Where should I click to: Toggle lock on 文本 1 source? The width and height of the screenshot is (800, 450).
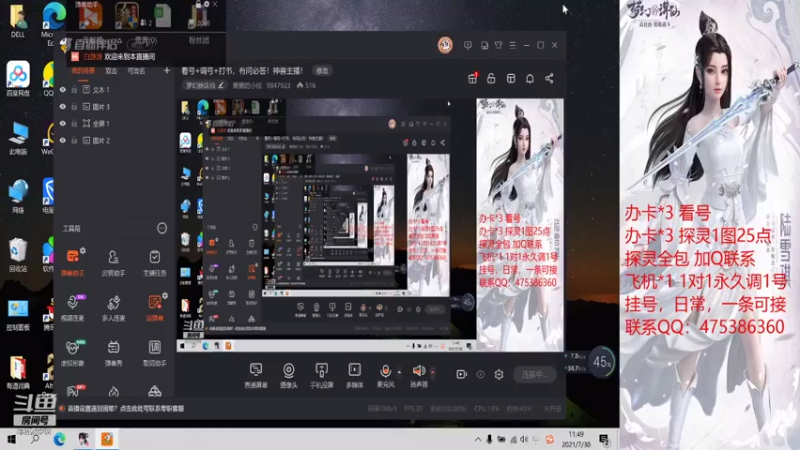pos(74,89)
